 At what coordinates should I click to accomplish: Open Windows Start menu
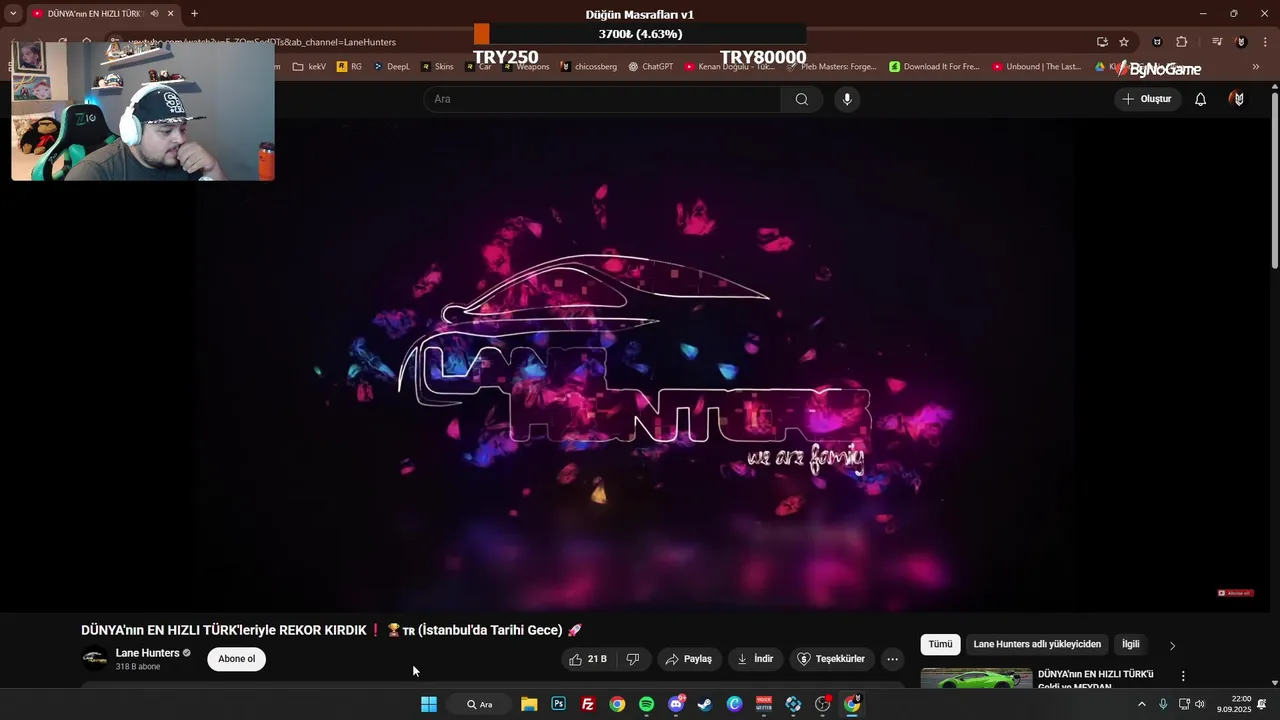(429, 704)
